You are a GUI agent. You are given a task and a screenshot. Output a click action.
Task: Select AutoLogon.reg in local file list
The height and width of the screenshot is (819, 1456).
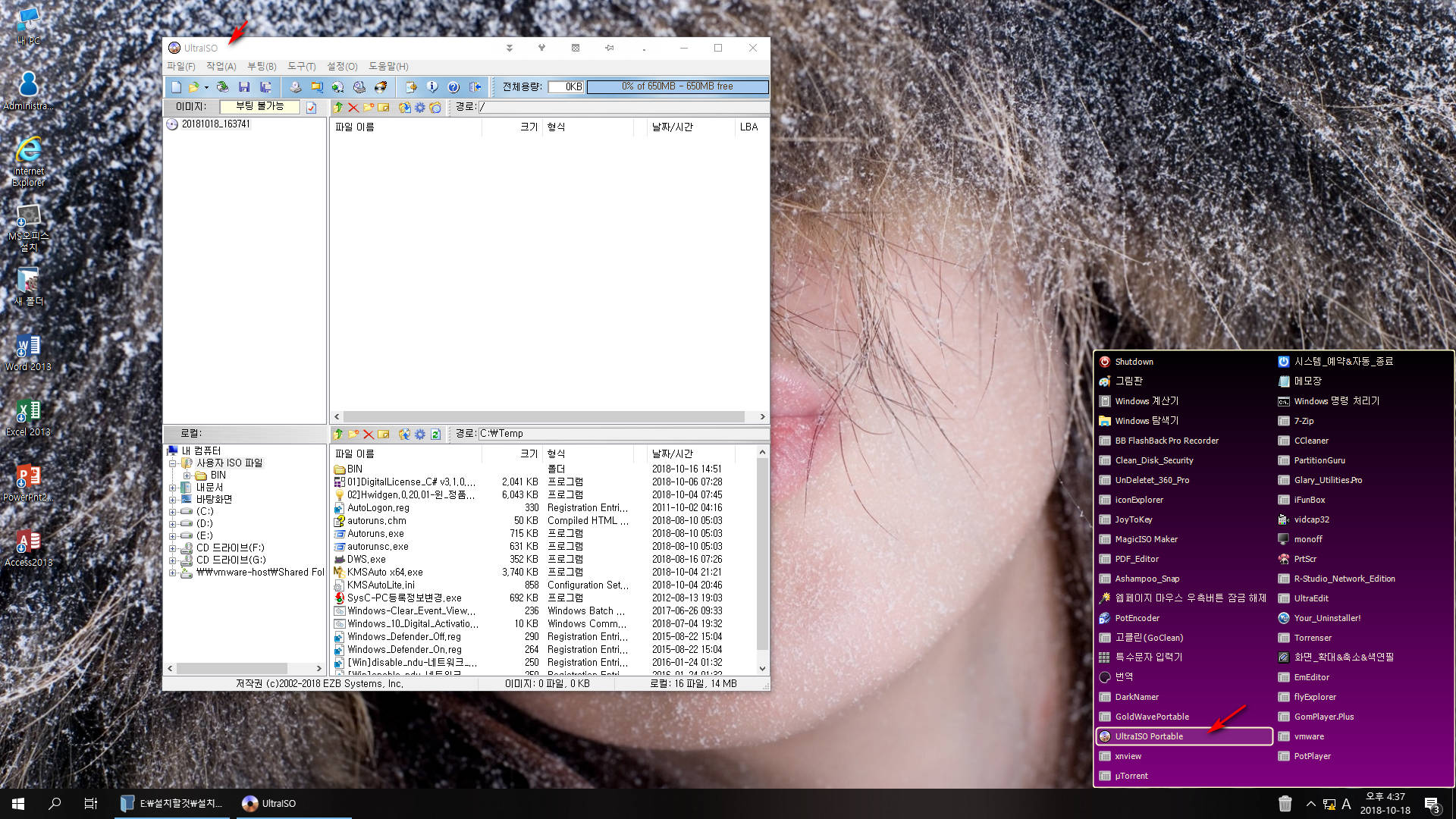pyautogui.click(x=378, y=508)
